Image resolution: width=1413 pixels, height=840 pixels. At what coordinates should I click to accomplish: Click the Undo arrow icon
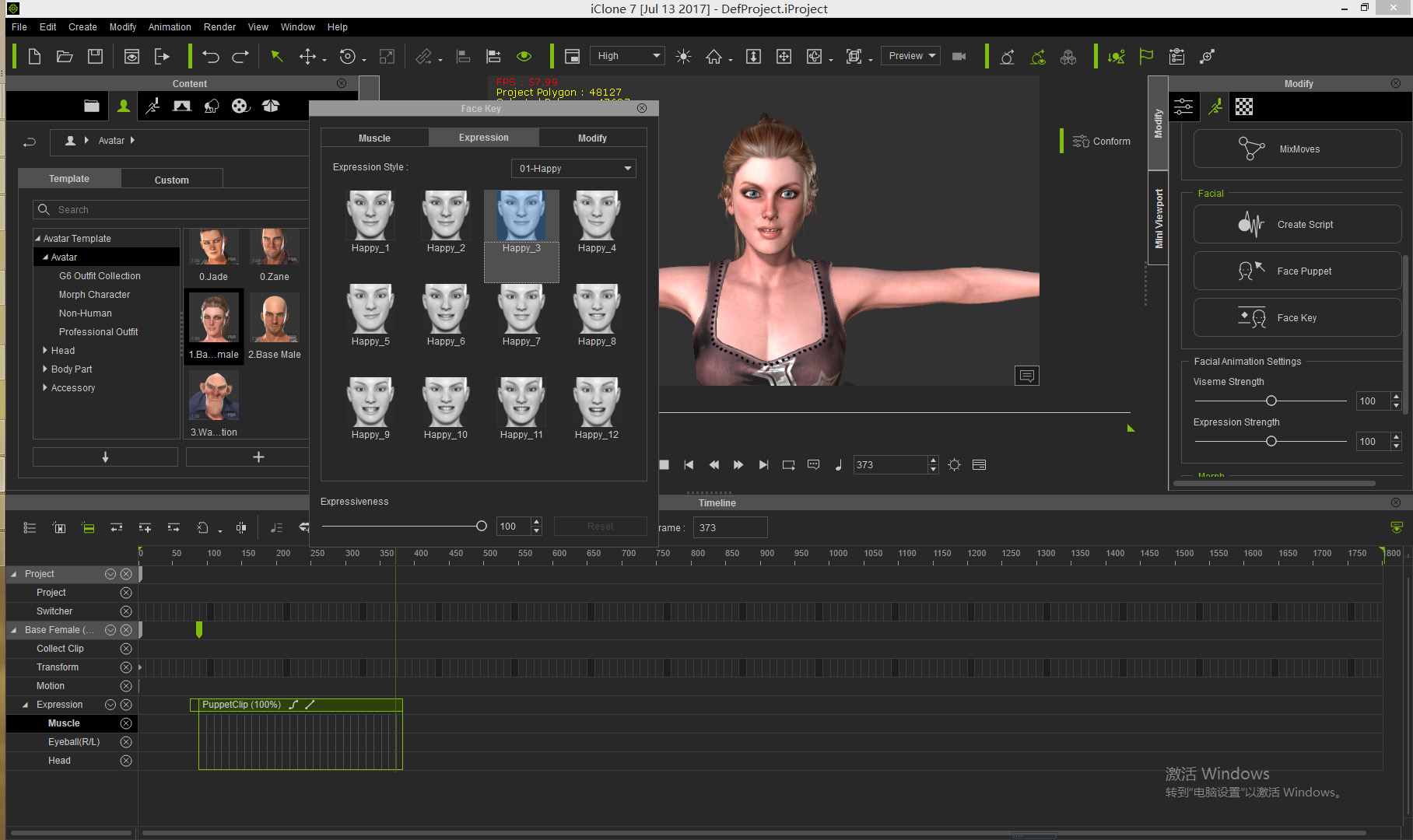pyautogui.click(x=211, y=56)
